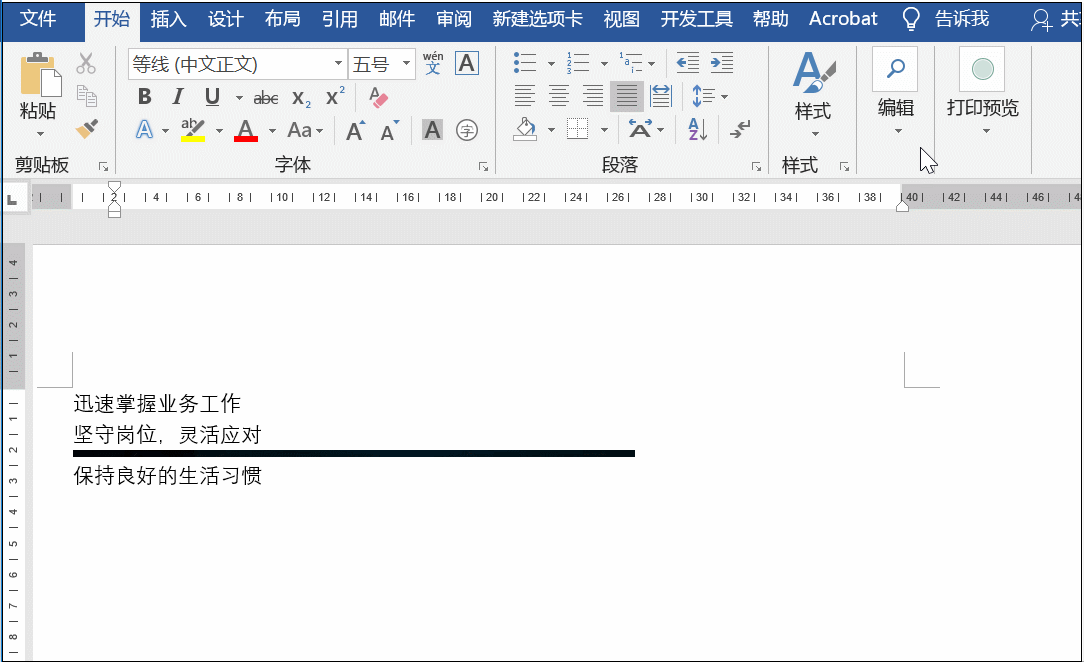1084x662 pixels.
Task: Click the Sort A-Z icon
Action: point(698,129)
